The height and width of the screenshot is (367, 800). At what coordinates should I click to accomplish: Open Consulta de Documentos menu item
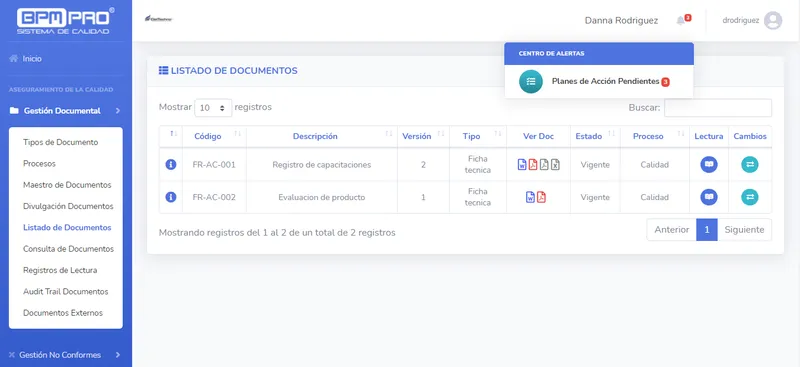click(68, 249)
